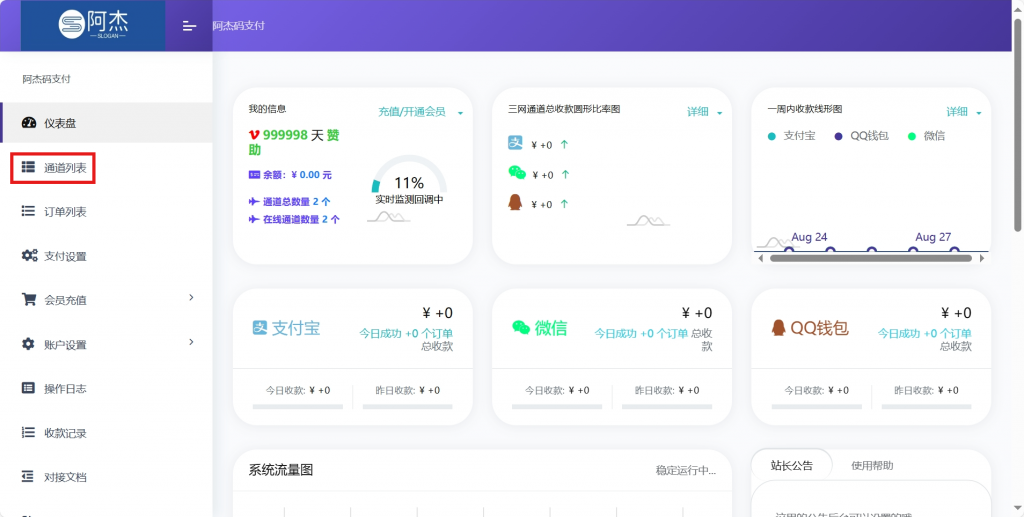Click the WeChat icon on the 微信 summary card
The width and height of the screenshot is (1024, 517).
520,328
